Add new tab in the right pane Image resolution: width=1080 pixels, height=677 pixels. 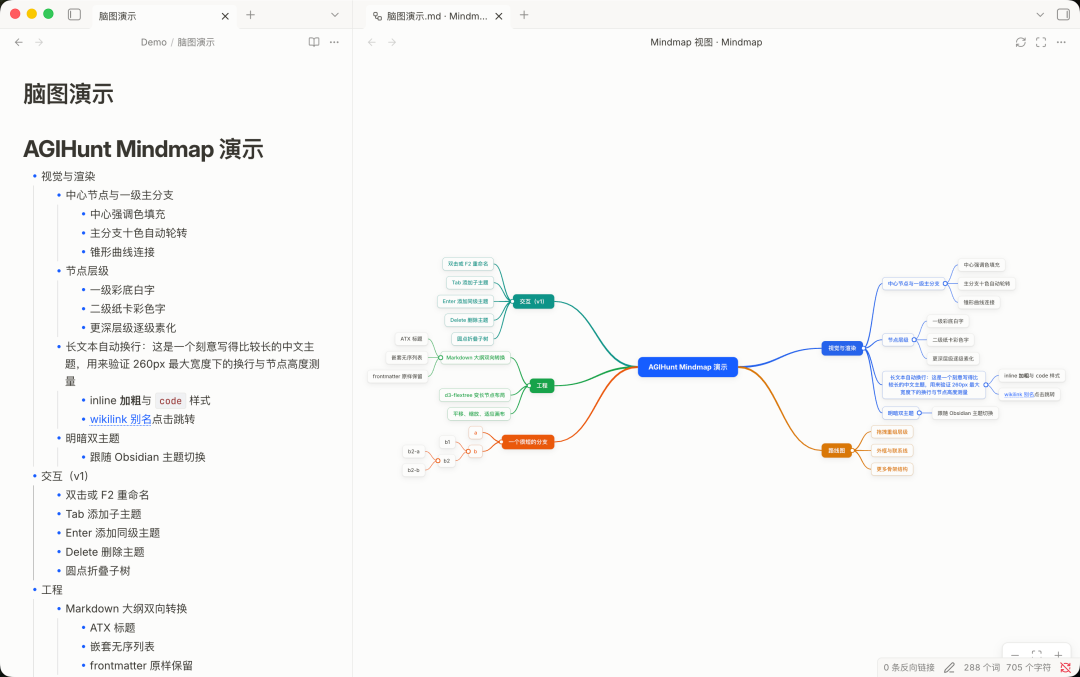[524, 14]
